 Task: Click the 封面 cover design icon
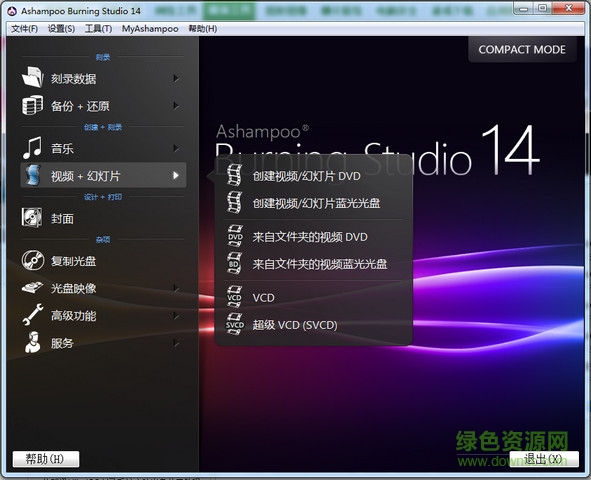(32, 217)
